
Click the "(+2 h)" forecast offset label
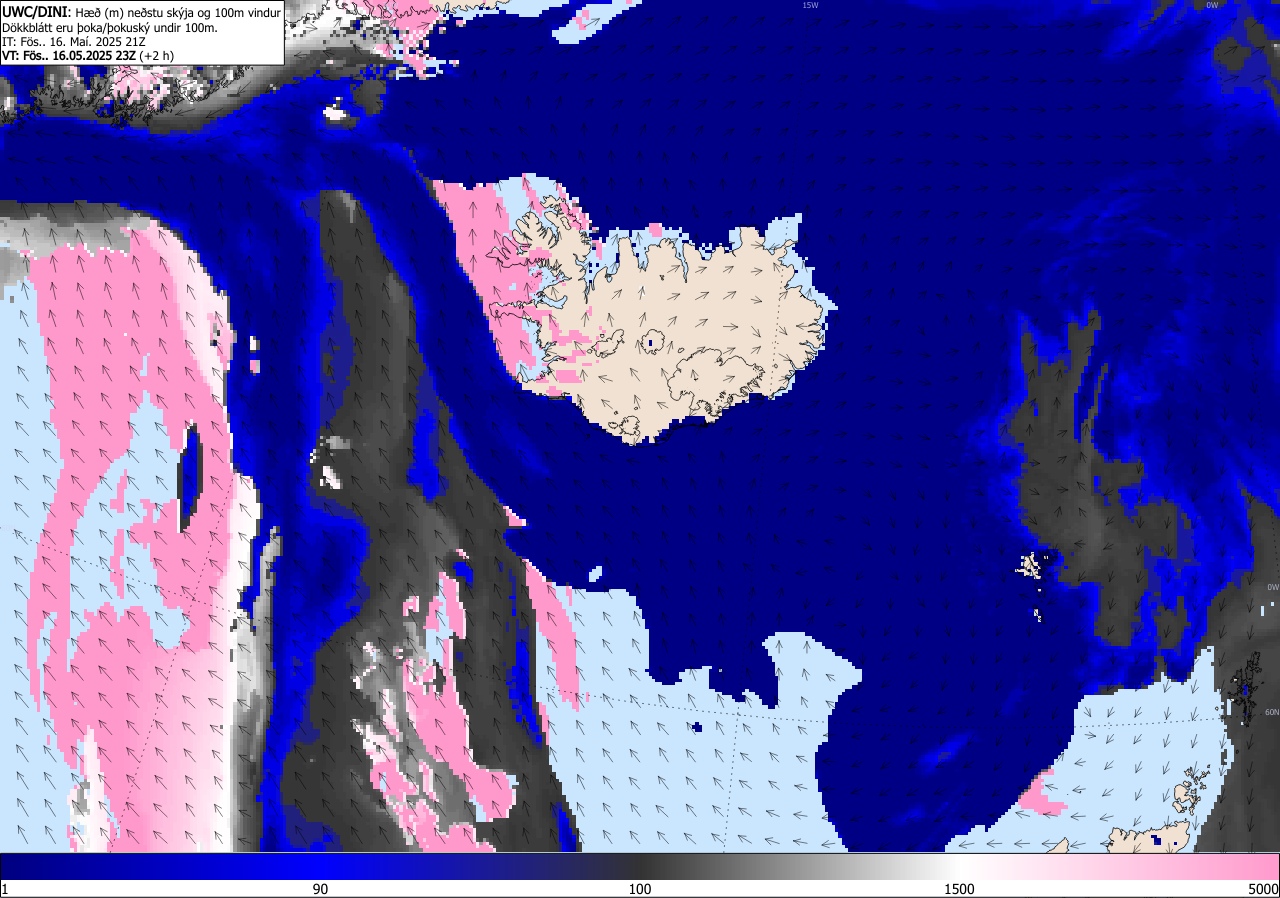pyautogui.click(x=157, y=56)
